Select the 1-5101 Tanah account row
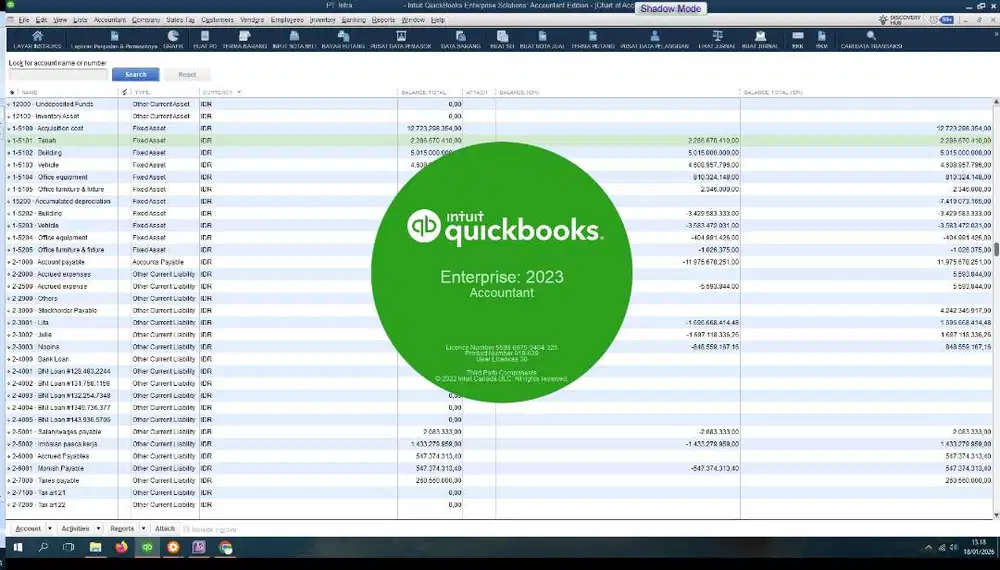1000x570 pixels. click(x=501, y=141)
